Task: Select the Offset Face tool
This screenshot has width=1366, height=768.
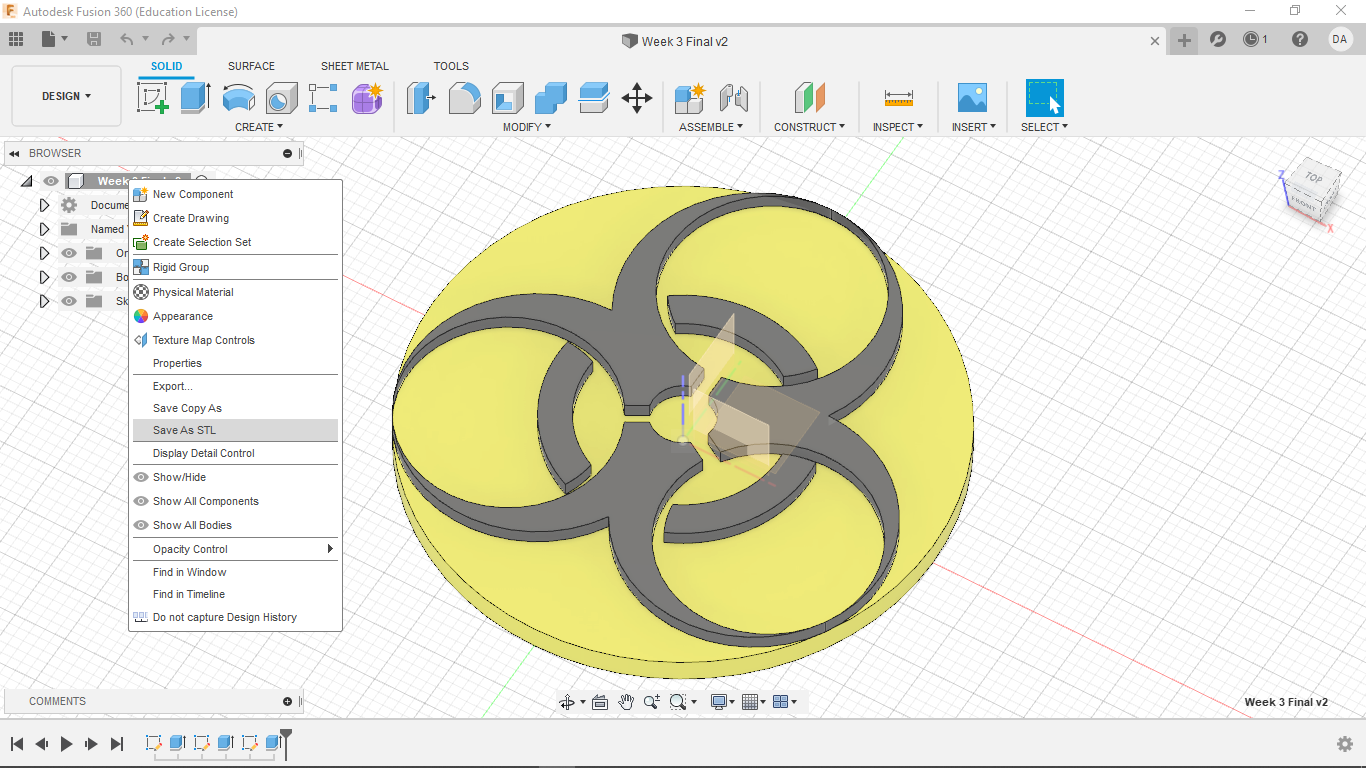Action: coord(594,98)
